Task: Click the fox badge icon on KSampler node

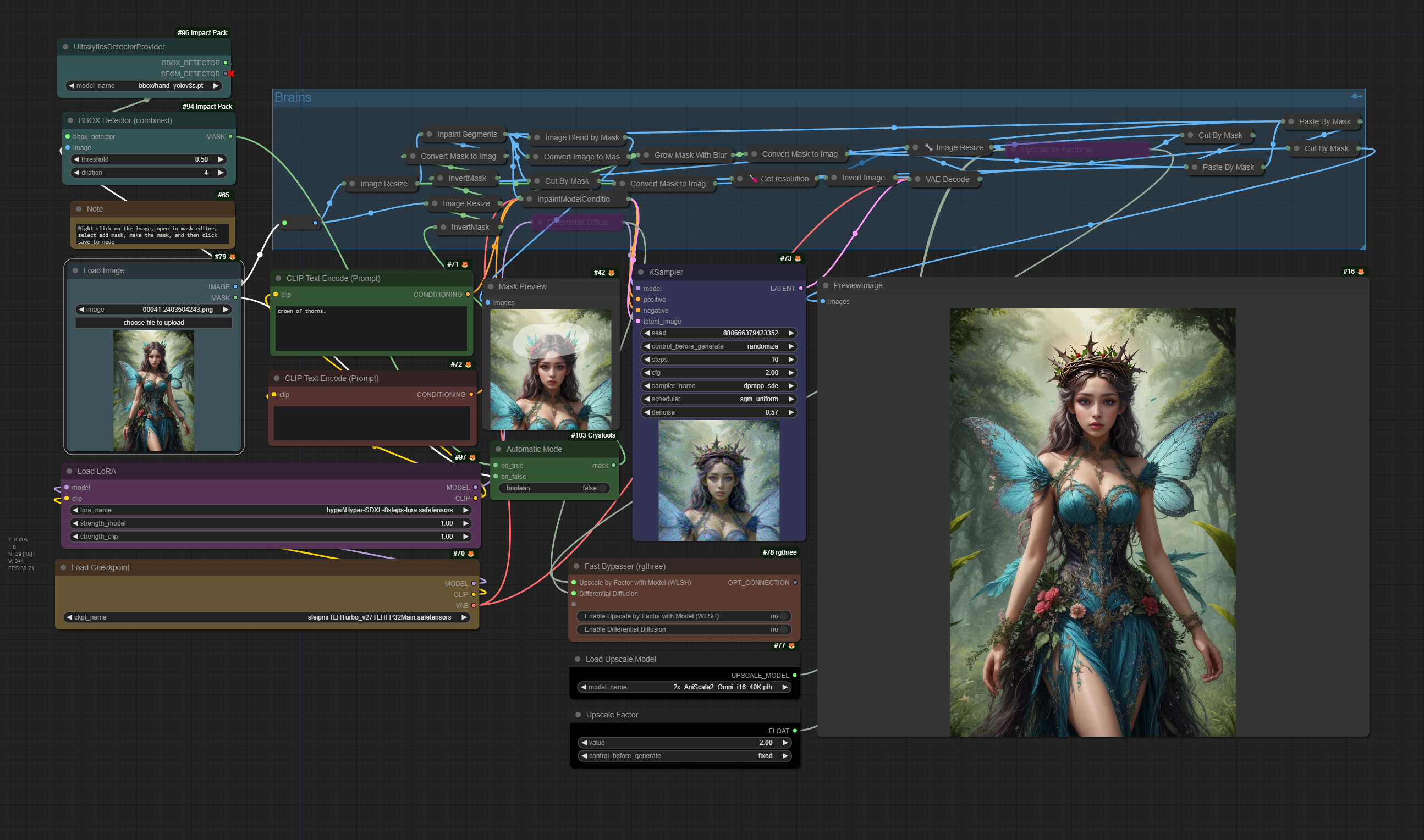Action: coord(798,259)
